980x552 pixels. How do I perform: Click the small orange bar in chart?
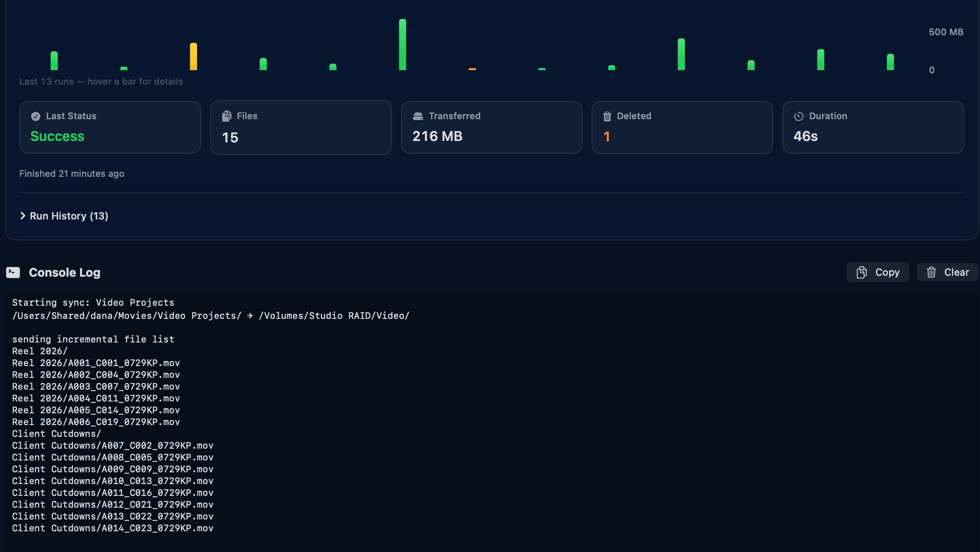point(472,69)
